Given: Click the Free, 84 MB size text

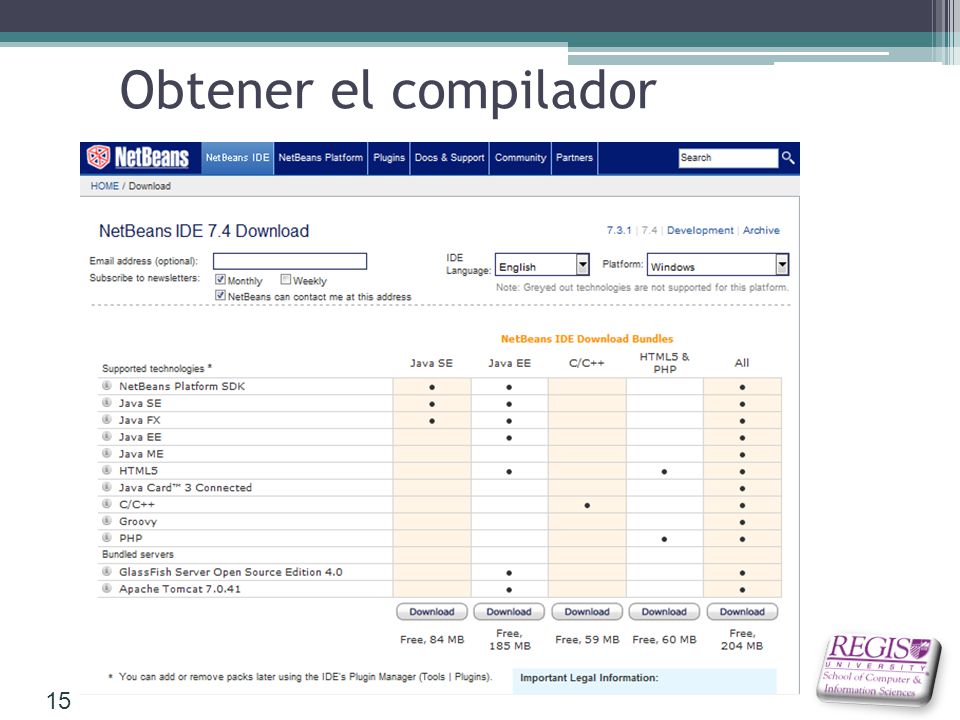Looking at the screenshot, I should 432,640.
